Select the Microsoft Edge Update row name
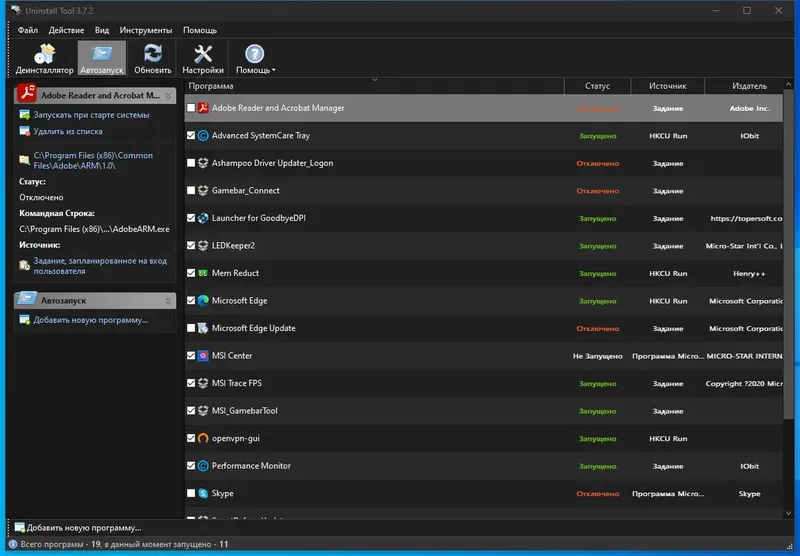Screen dimensions: 800x556 (254, 328)
